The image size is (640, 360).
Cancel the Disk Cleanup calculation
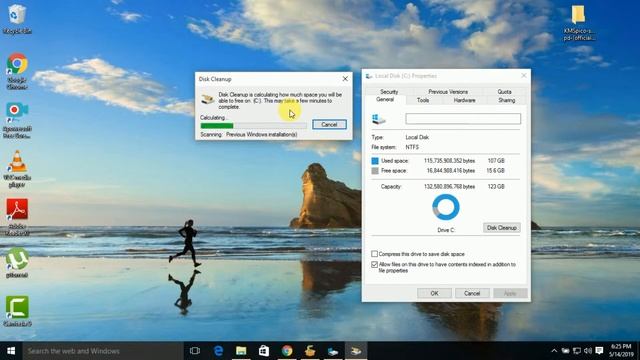(x=329, y=124)
